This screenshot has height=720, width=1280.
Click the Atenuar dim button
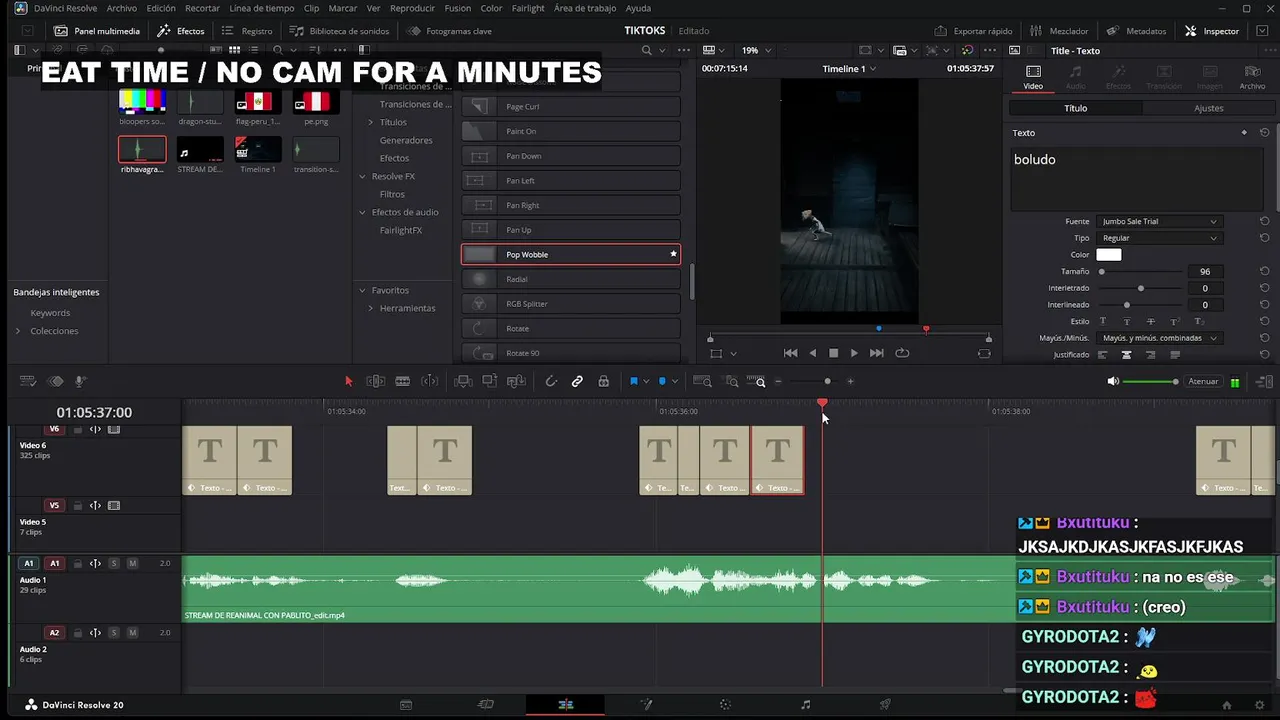pos(1203,381)
